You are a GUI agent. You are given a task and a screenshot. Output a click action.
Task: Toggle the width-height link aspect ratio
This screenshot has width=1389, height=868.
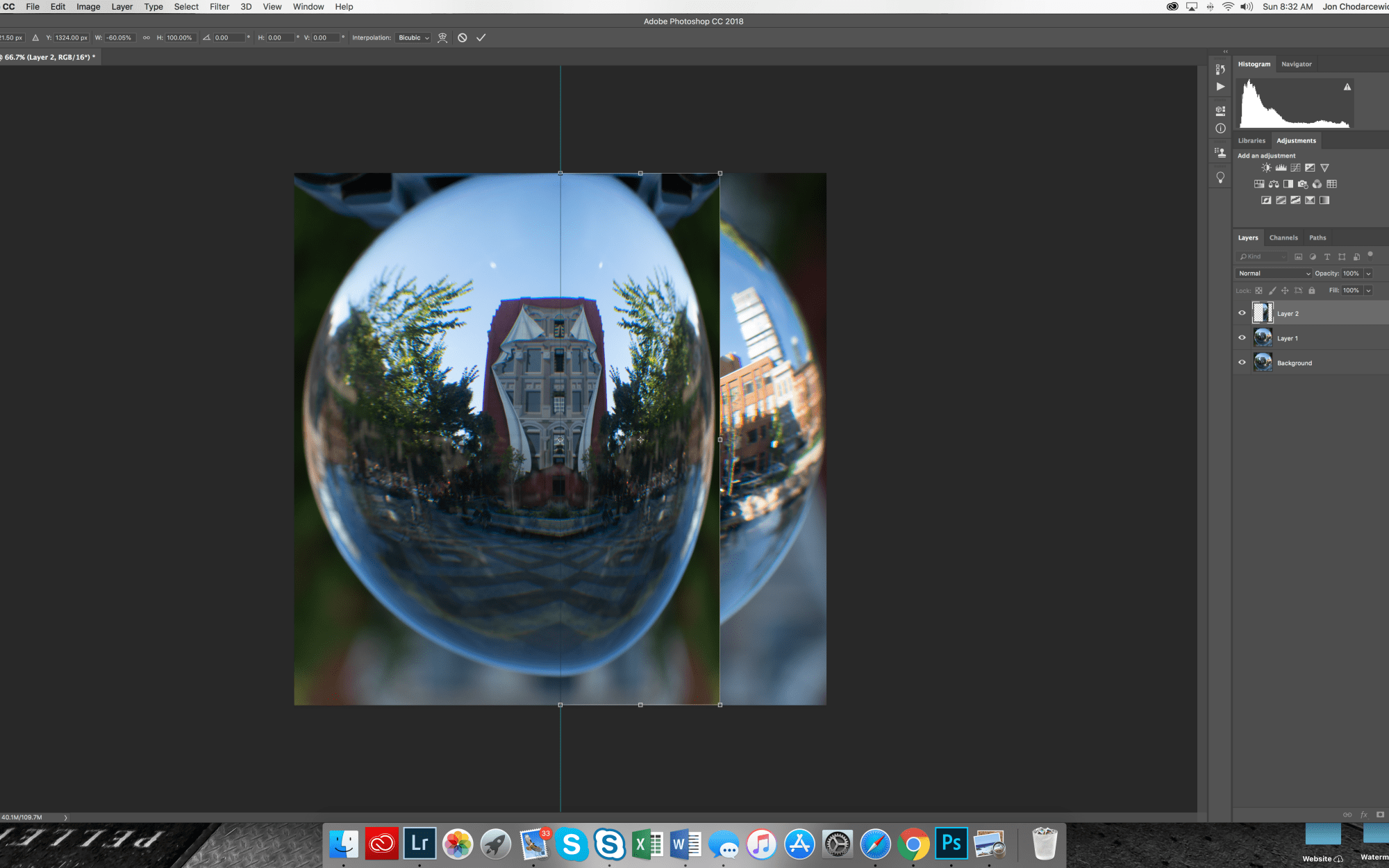pos(147,37)
